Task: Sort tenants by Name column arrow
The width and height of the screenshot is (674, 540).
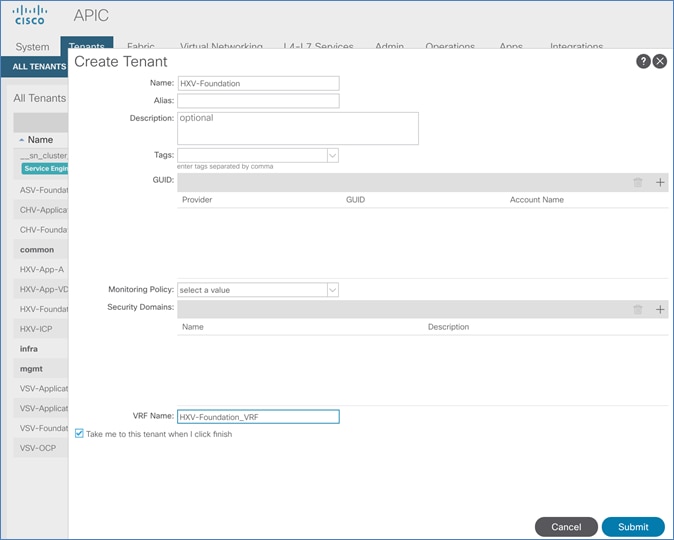Action: pos(21,140)
